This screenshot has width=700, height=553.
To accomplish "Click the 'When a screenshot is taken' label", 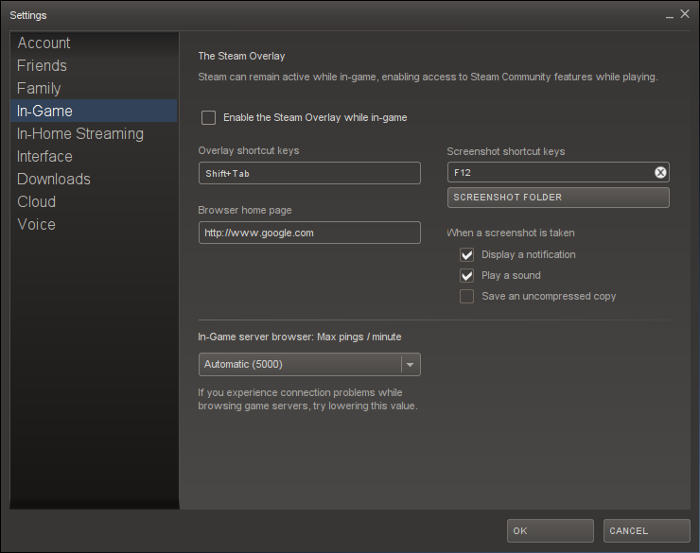I will (510, 233).
